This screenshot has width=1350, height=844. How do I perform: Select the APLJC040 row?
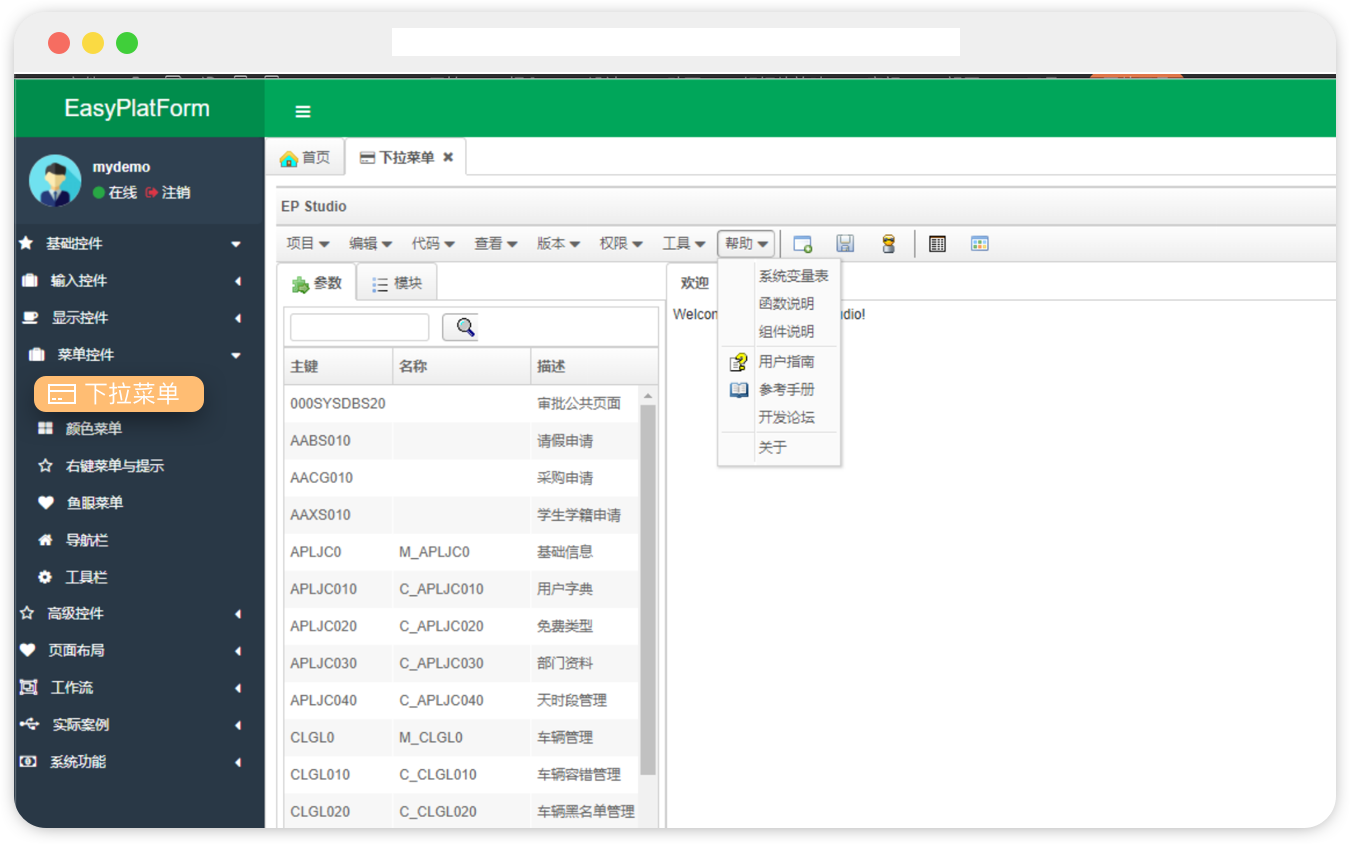(x=461, y=700)
